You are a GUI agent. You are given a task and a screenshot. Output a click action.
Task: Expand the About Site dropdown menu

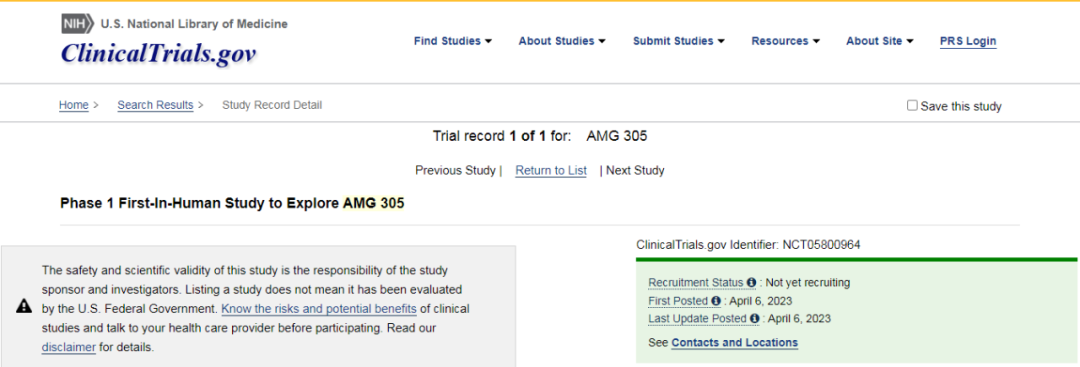880,41
